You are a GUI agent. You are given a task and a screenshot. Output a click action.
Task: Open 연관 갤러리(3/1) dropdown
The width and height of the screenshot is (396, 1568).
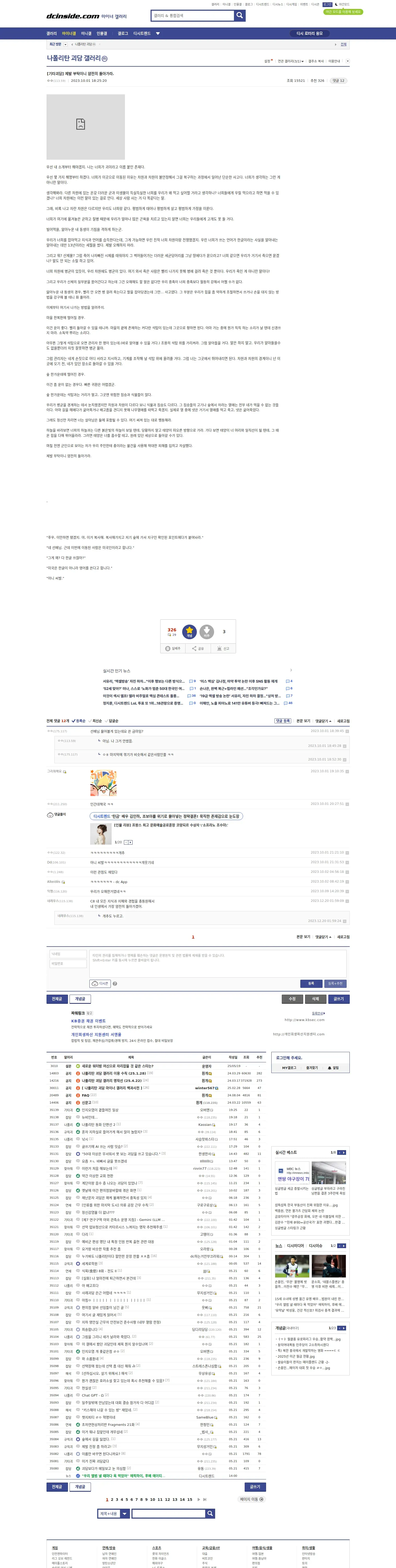point(291,61)
